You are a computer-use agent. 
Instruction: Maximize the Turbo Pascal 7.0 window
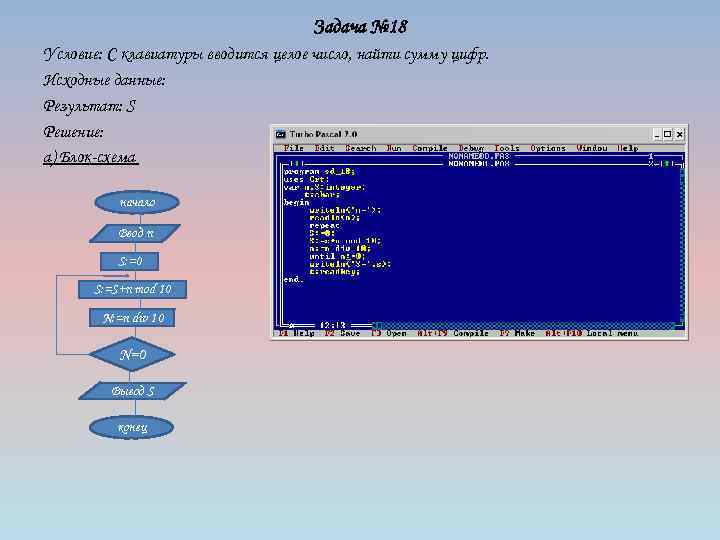[x=668, y=134]
